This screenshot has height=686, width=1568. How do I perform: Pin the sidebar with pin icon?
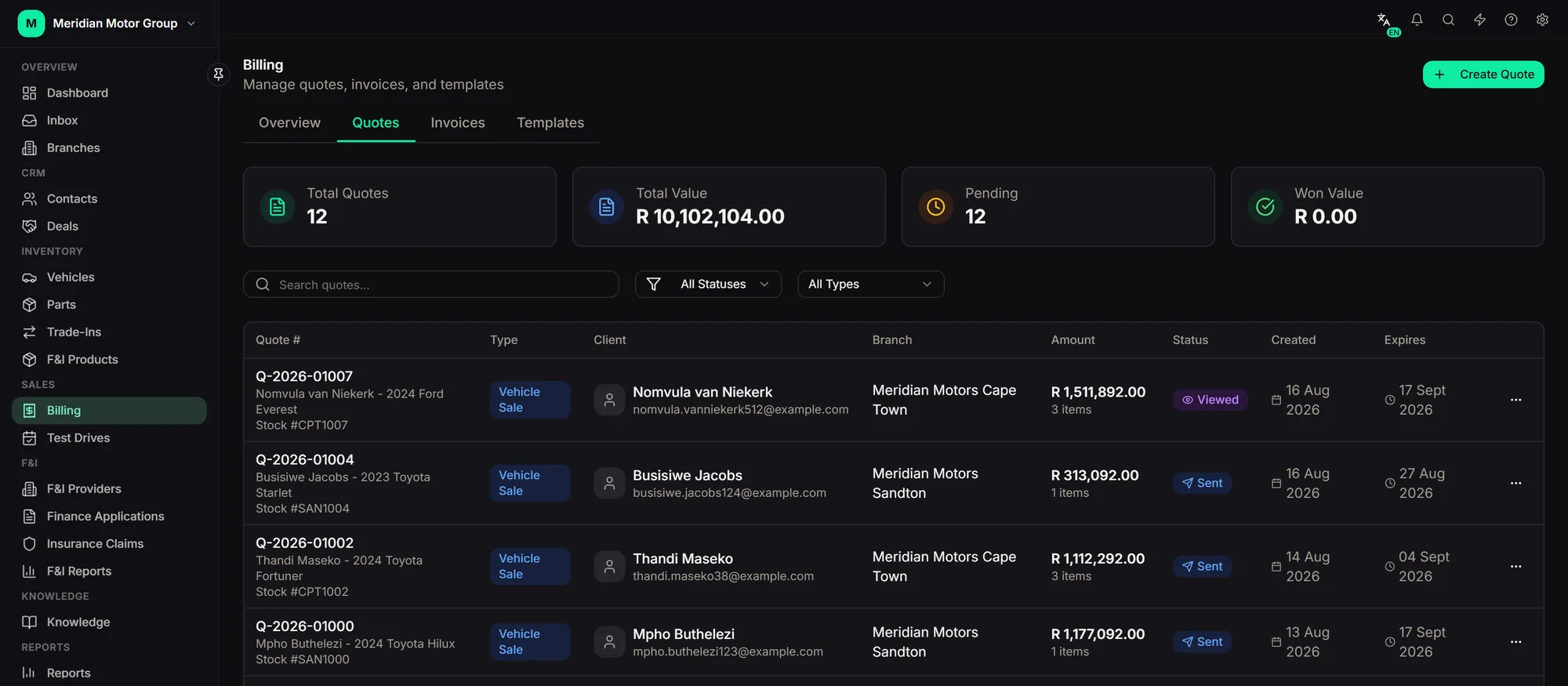[x=219, y=74]
